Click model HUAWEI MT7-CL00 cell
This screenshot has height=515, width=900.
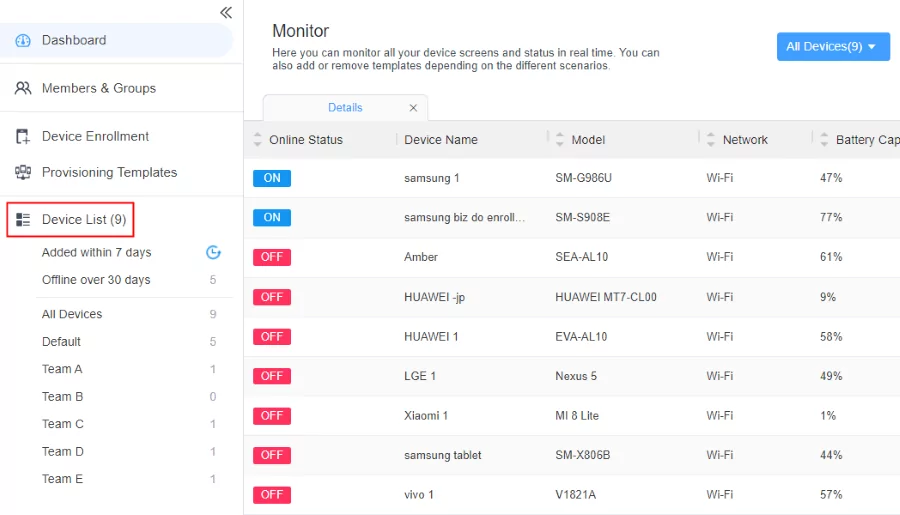point(606,297)
